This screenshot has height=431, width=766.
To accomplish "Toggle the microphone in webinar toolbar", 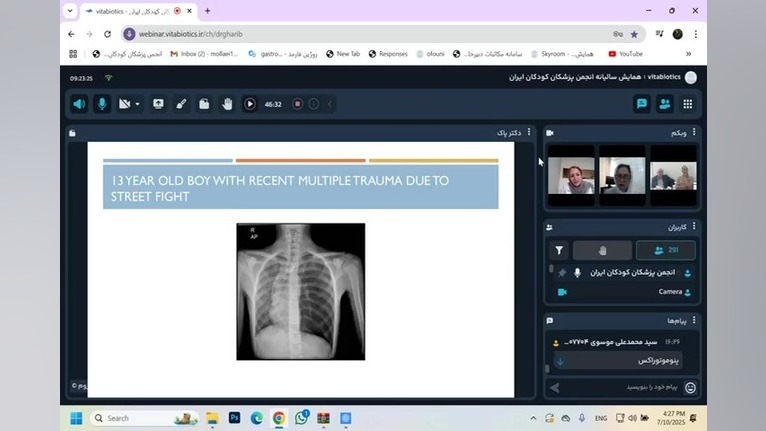I will click(102, 104).
